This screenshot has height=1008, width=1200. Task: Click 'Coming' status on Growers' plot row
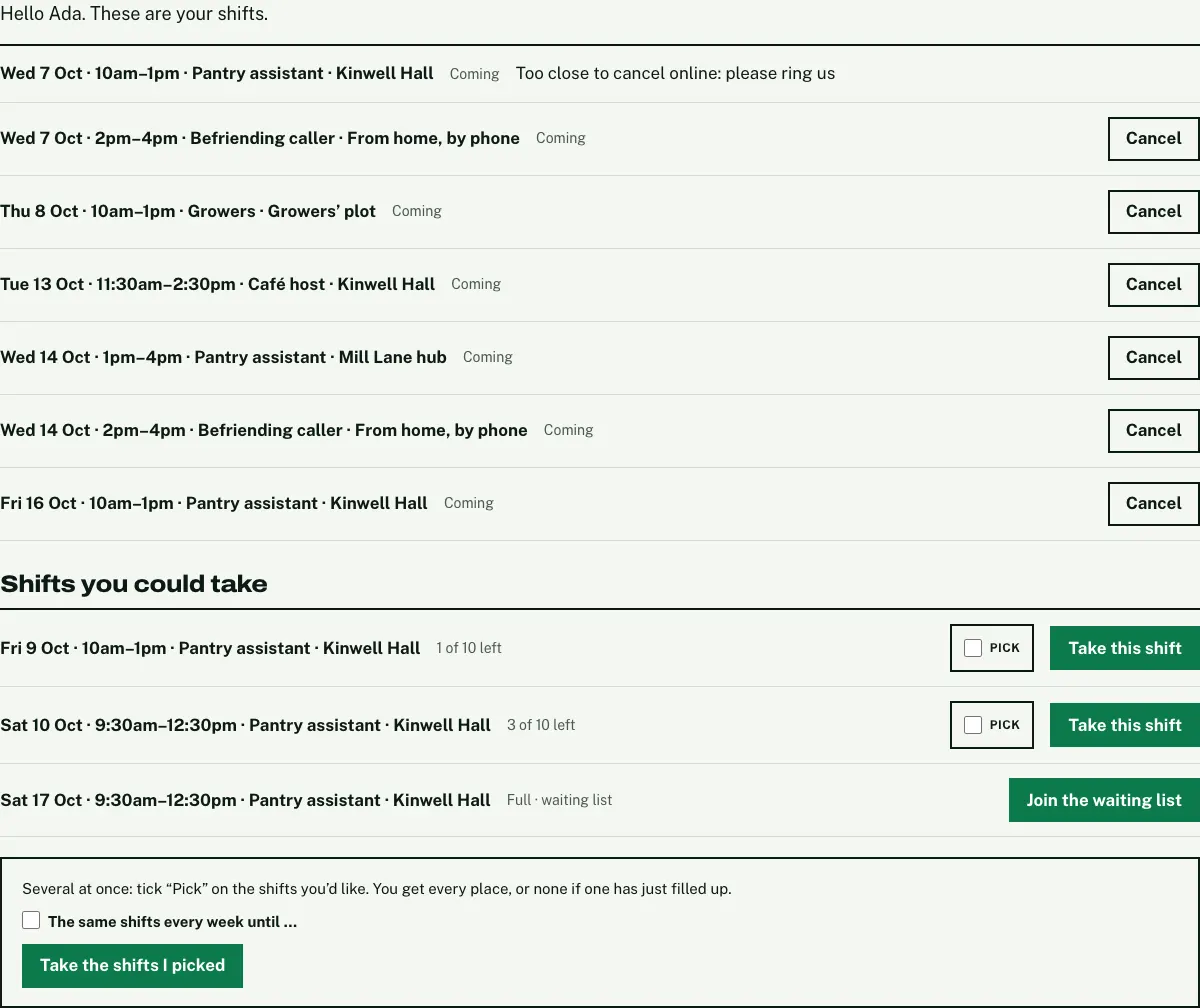(x=417, y=211)
